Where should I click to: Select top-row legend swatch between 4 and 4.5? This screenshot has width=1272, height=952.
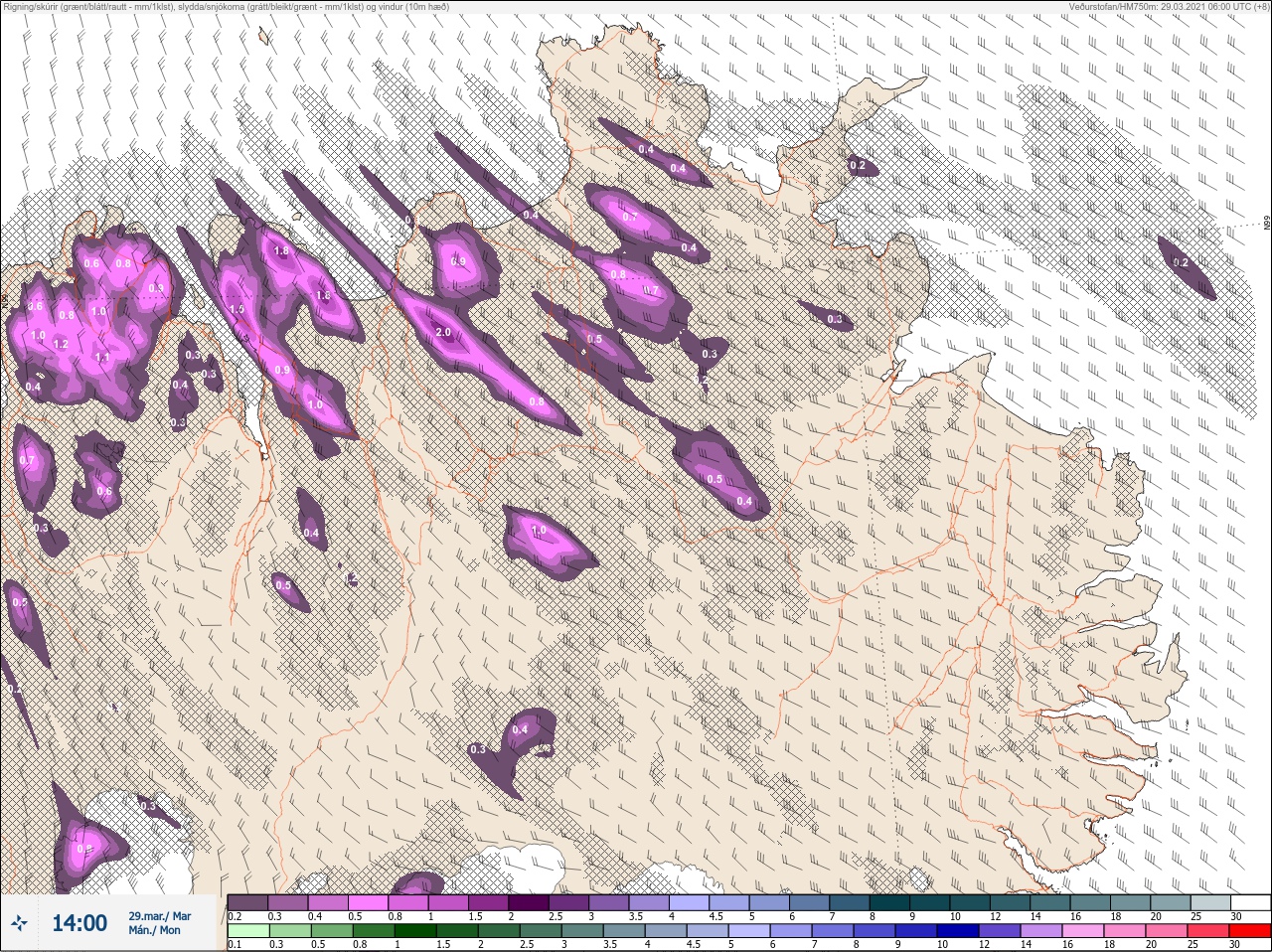pos(691,902)
